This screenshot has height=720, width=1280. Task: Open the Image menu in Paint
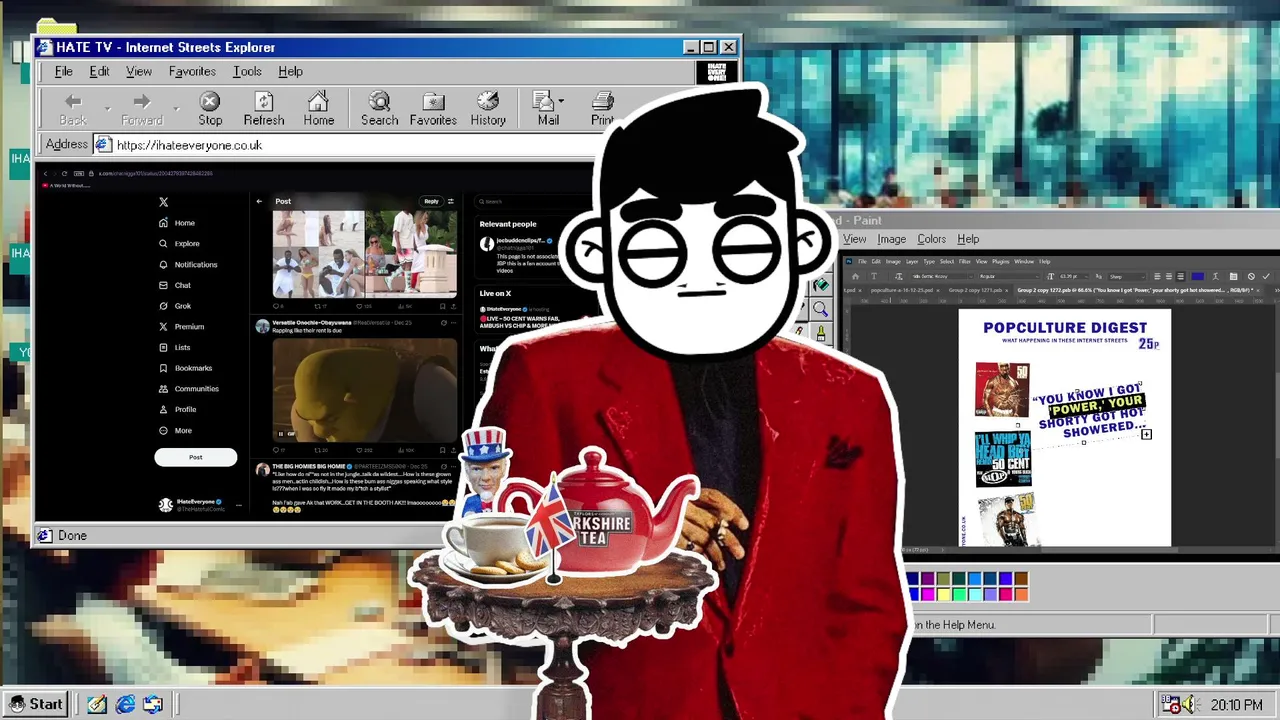[891, 239]
